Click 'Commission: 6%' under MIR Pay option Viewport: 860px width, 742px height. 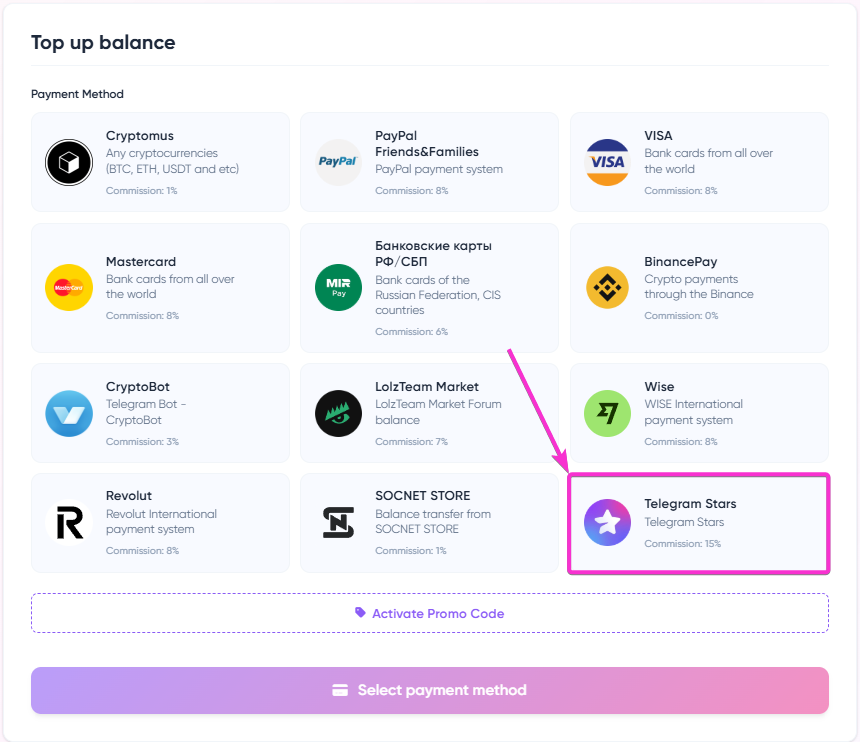(411, 332)
